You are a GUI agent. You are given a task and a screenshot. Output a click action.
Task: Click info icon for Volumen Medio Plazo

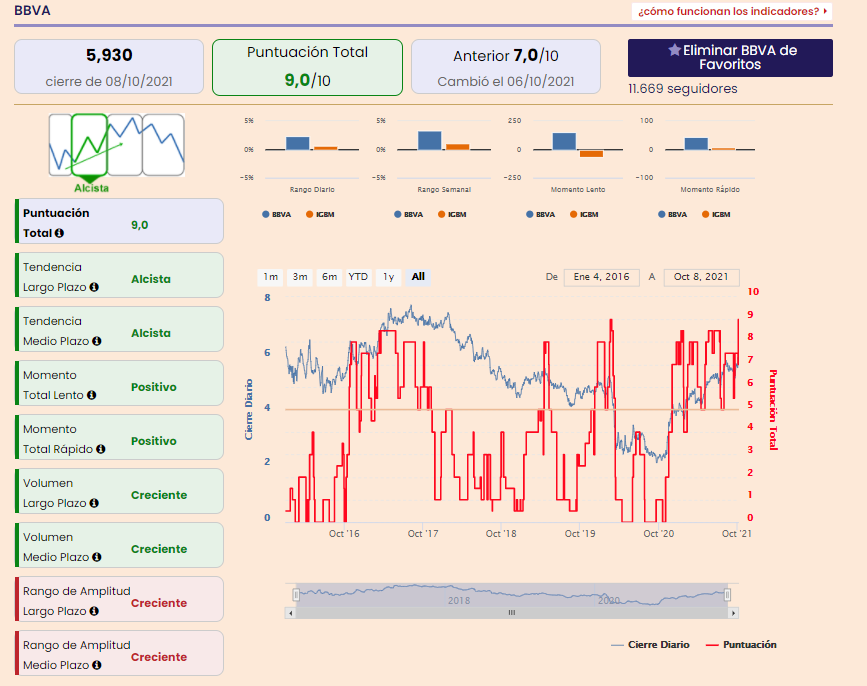click(x=97, y=557)
